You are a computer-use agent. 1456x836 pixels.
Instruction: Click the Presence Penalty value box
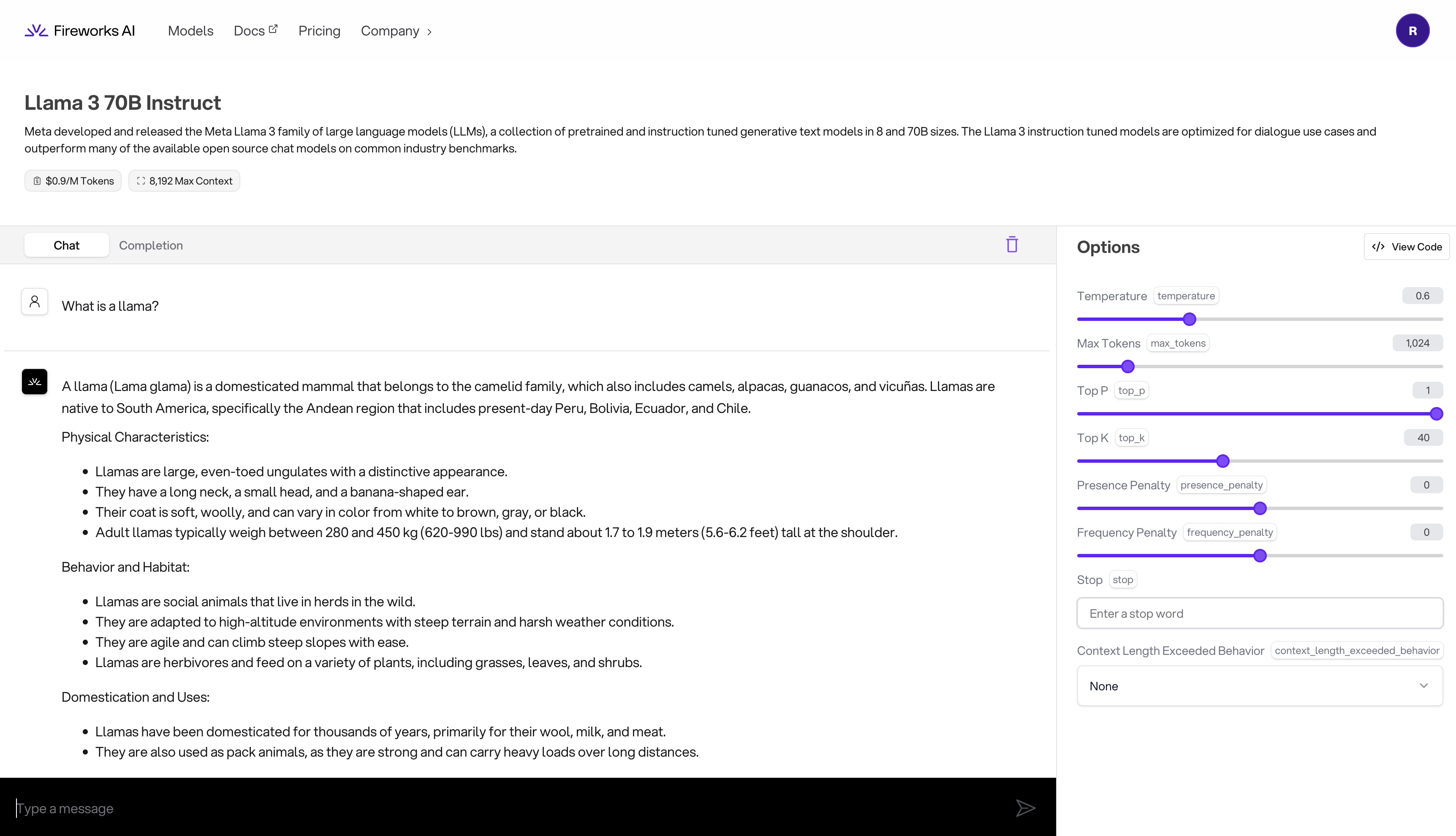pyautogui.click(x=1426, y=485)
